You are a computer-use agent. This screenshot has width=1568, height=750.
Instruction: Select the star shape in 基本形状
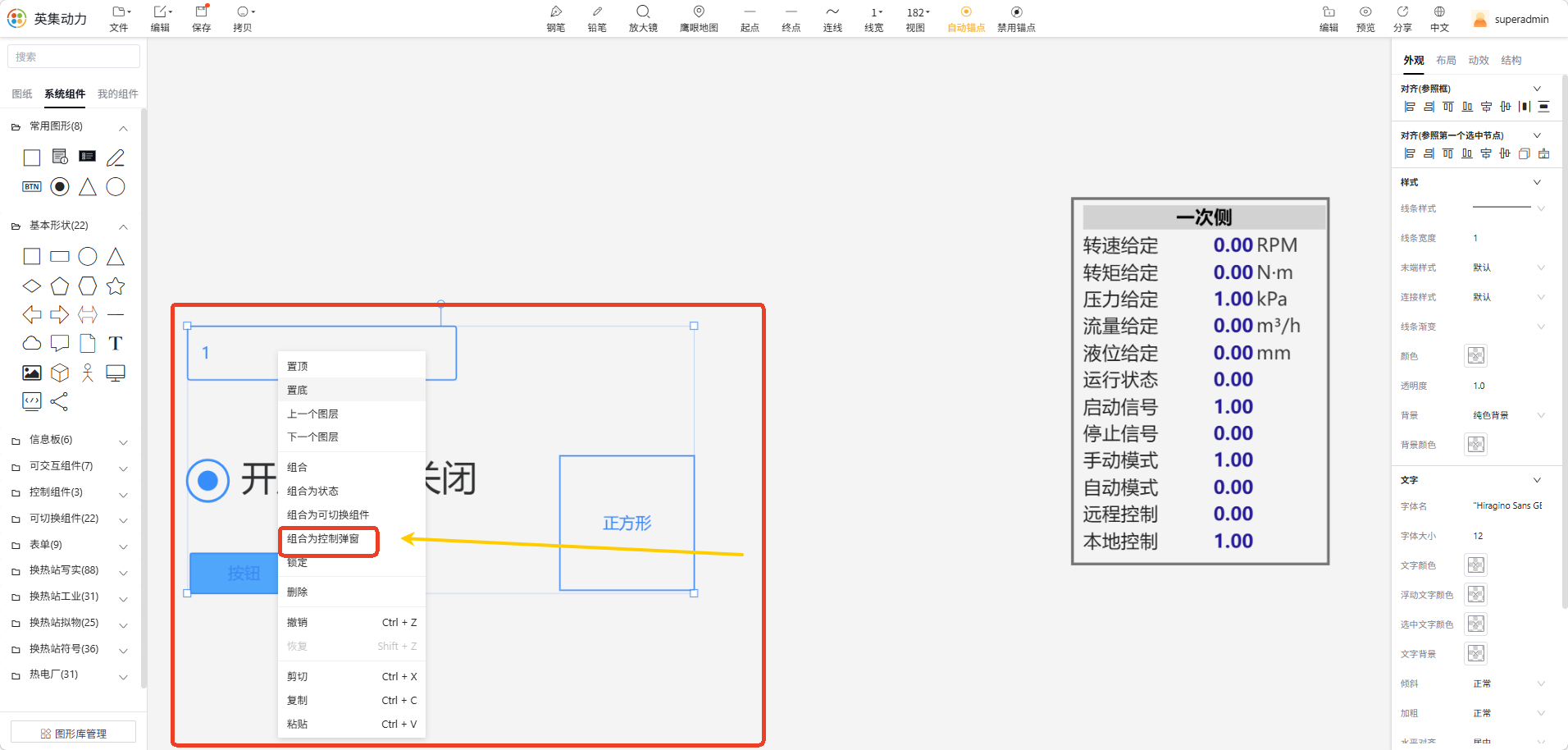pos(116,286)
